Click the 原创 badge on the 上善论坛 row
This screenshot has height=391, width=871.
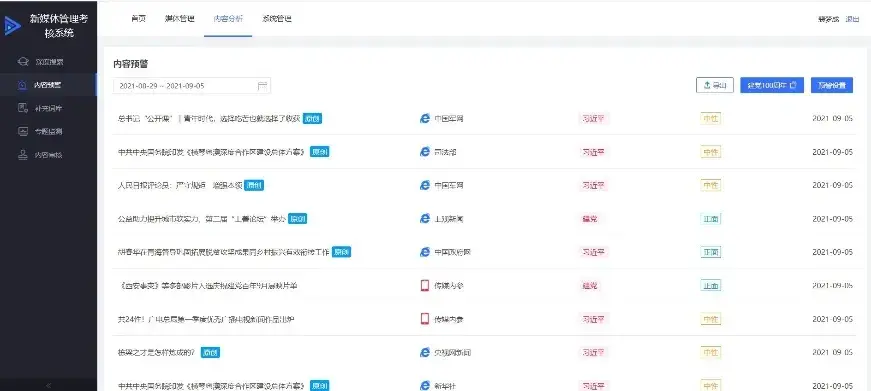coord(298,218)
